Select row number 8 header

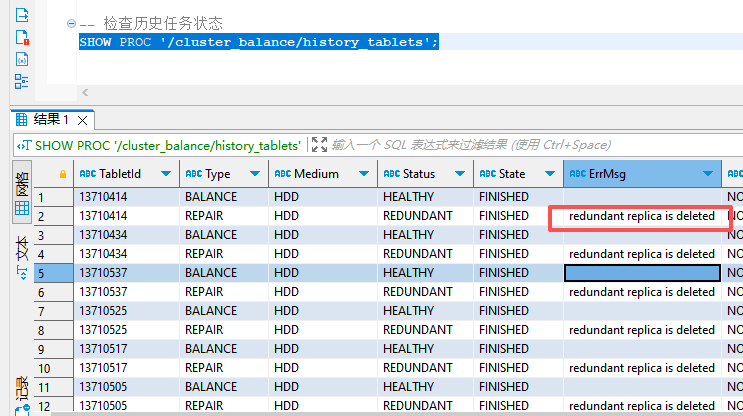pos(41,330)
